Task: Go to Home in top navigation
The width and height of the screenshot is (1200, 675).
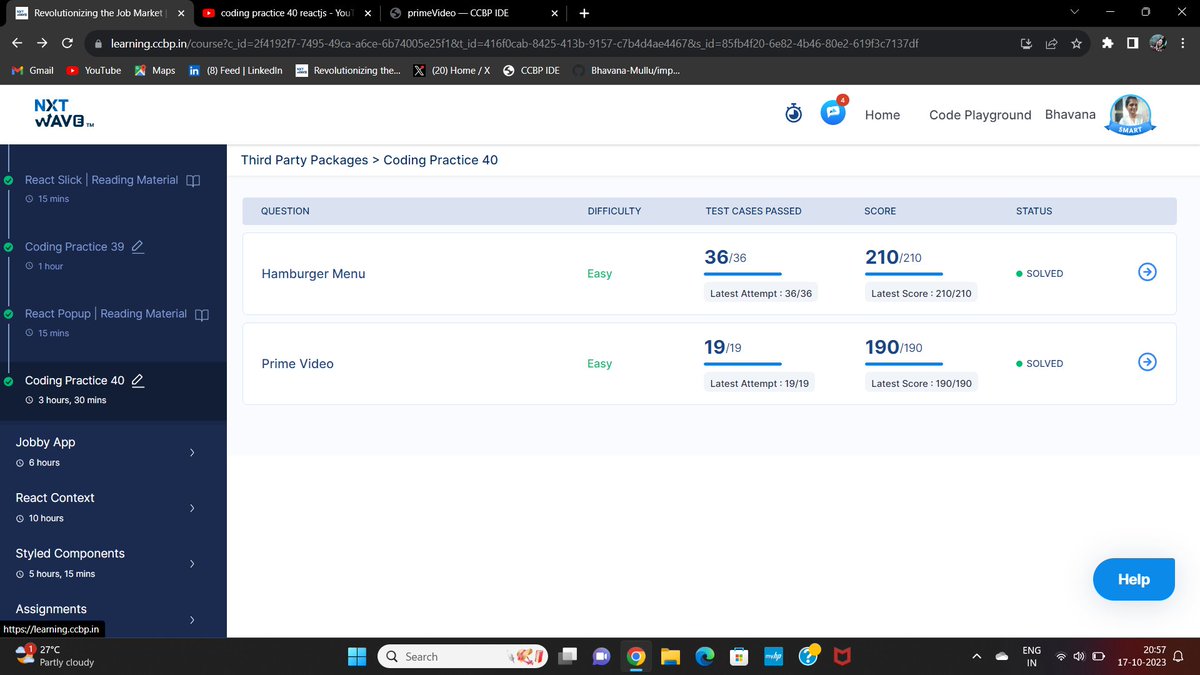Action: click(x=882, y=115)
